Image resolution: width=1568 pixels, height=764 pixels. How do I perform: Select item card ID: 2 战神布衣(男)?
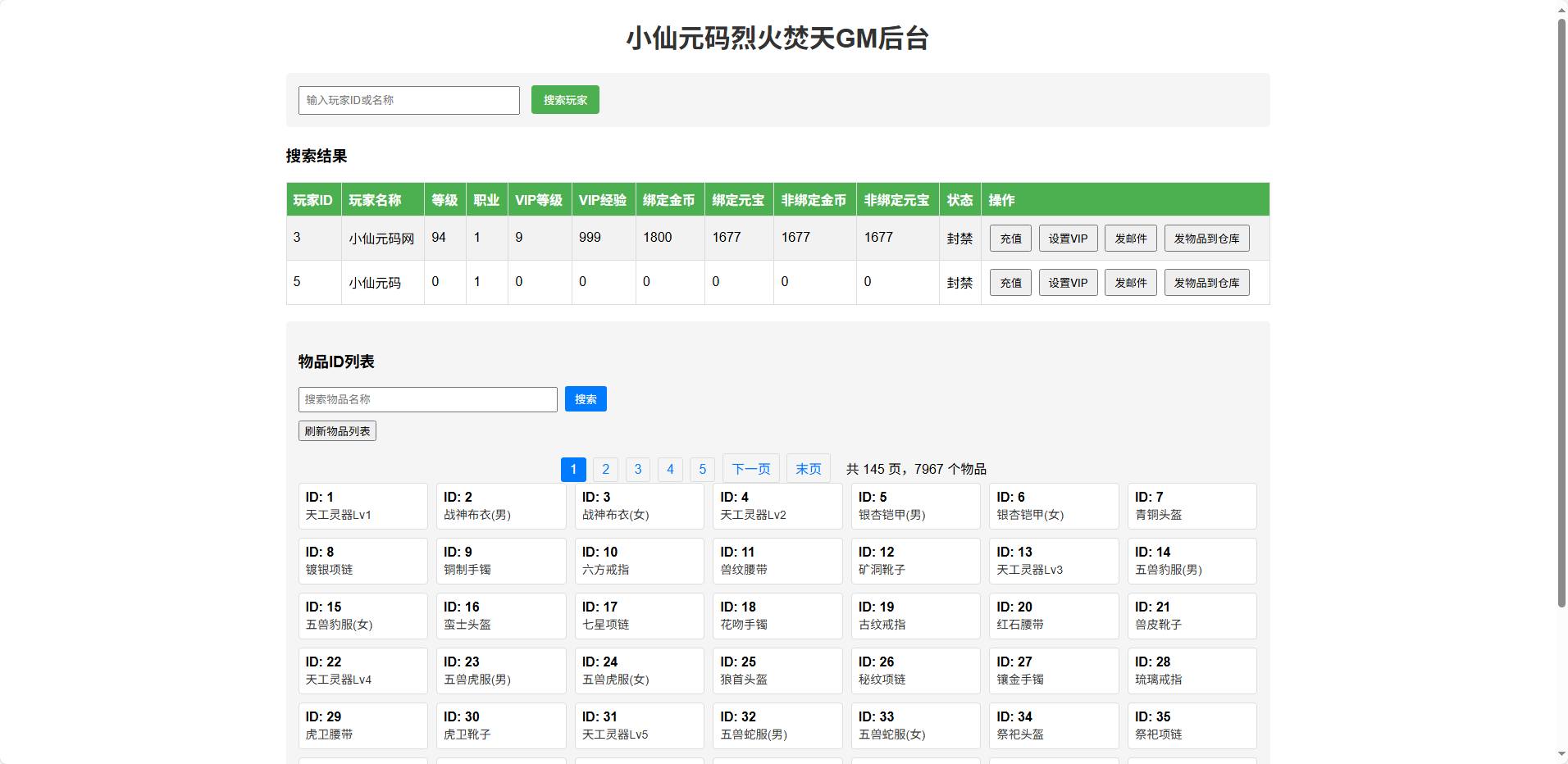tap(501, 506)
